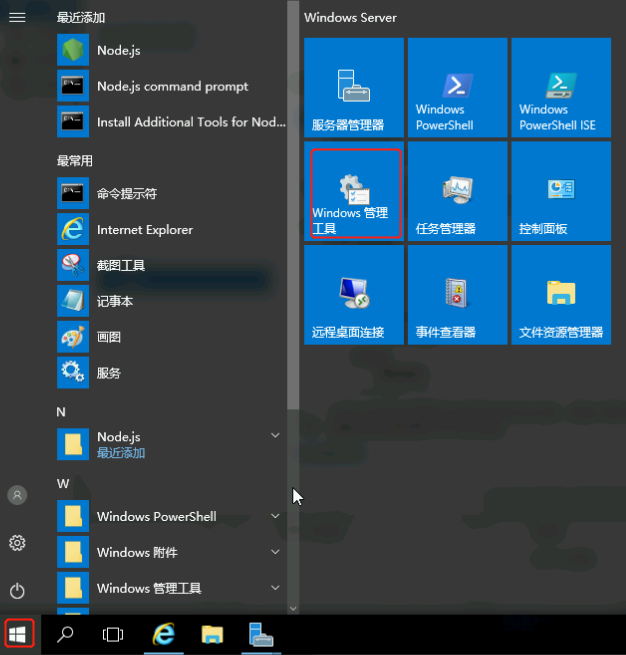
Task: Click the 最常用 section header
Action: pos(74,160)
